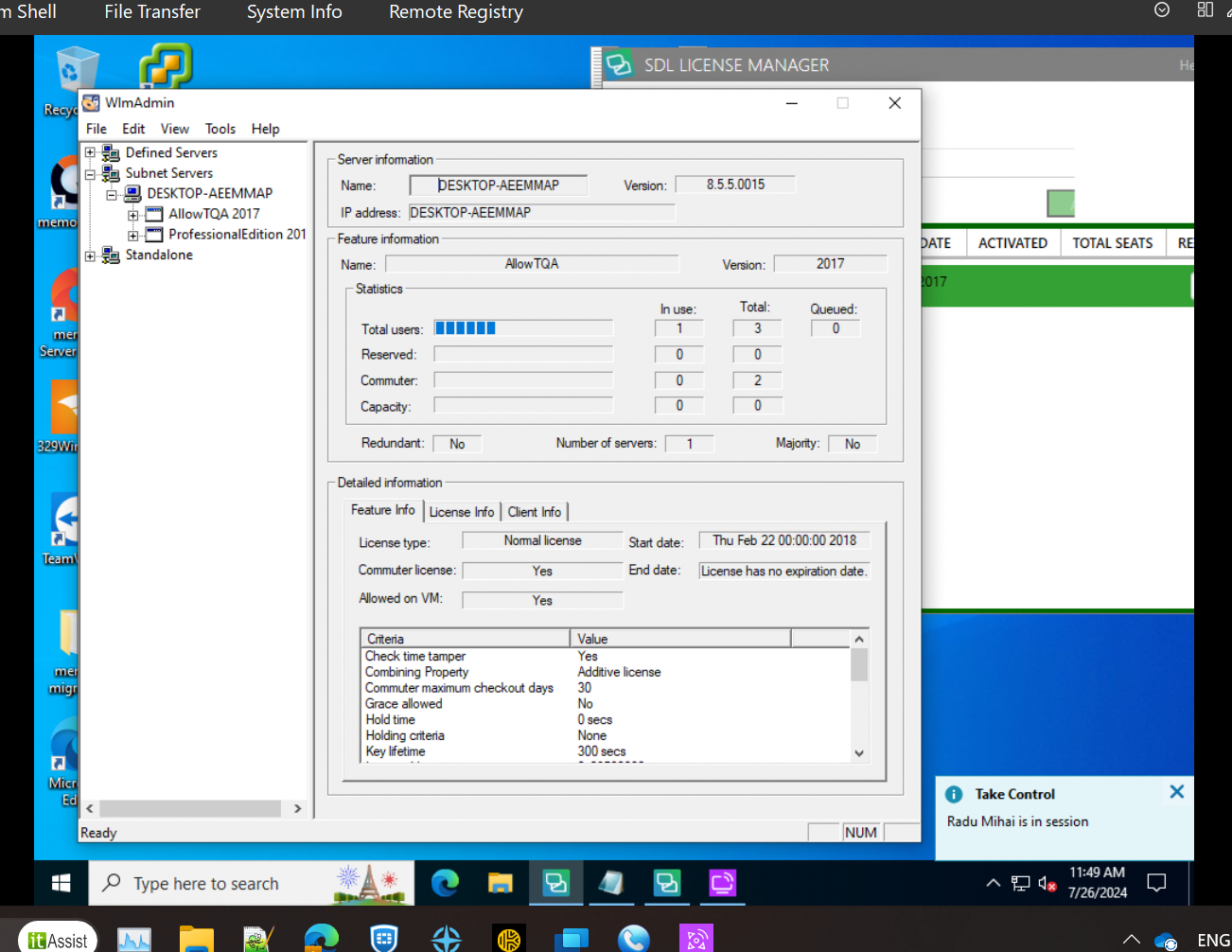This screenshot has height=952, width=1232.
Task: Expand the ProfessionalEdition feature node
Action: point(133,236)
